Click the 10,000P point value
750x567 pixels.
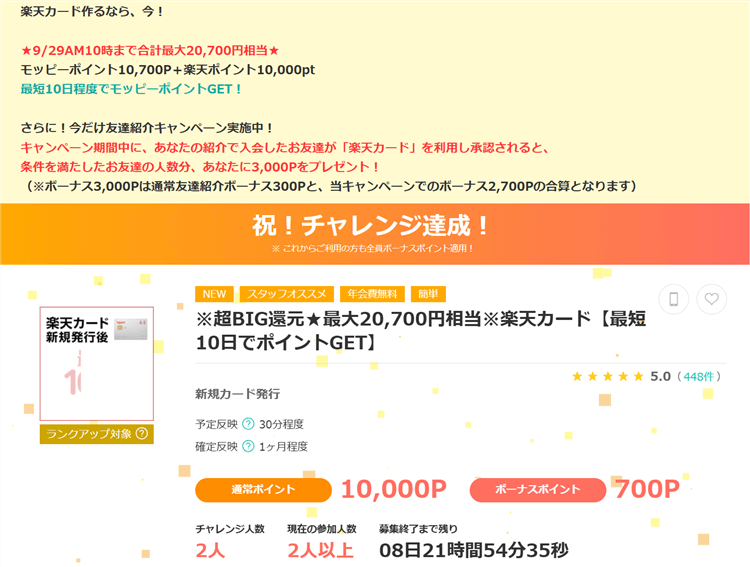[393, 489]
